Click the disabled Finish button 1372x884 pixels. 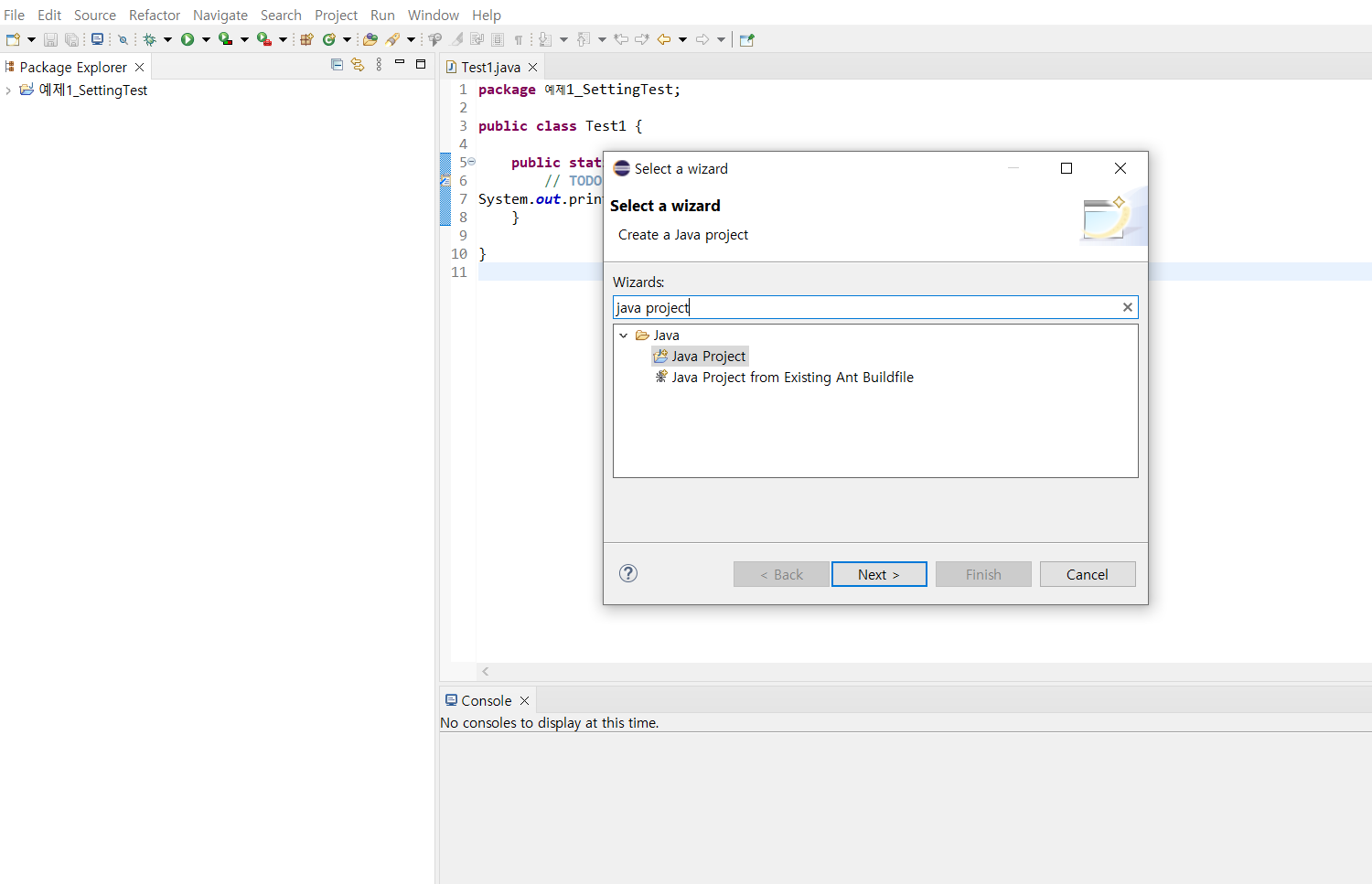(x=983, y=574)
